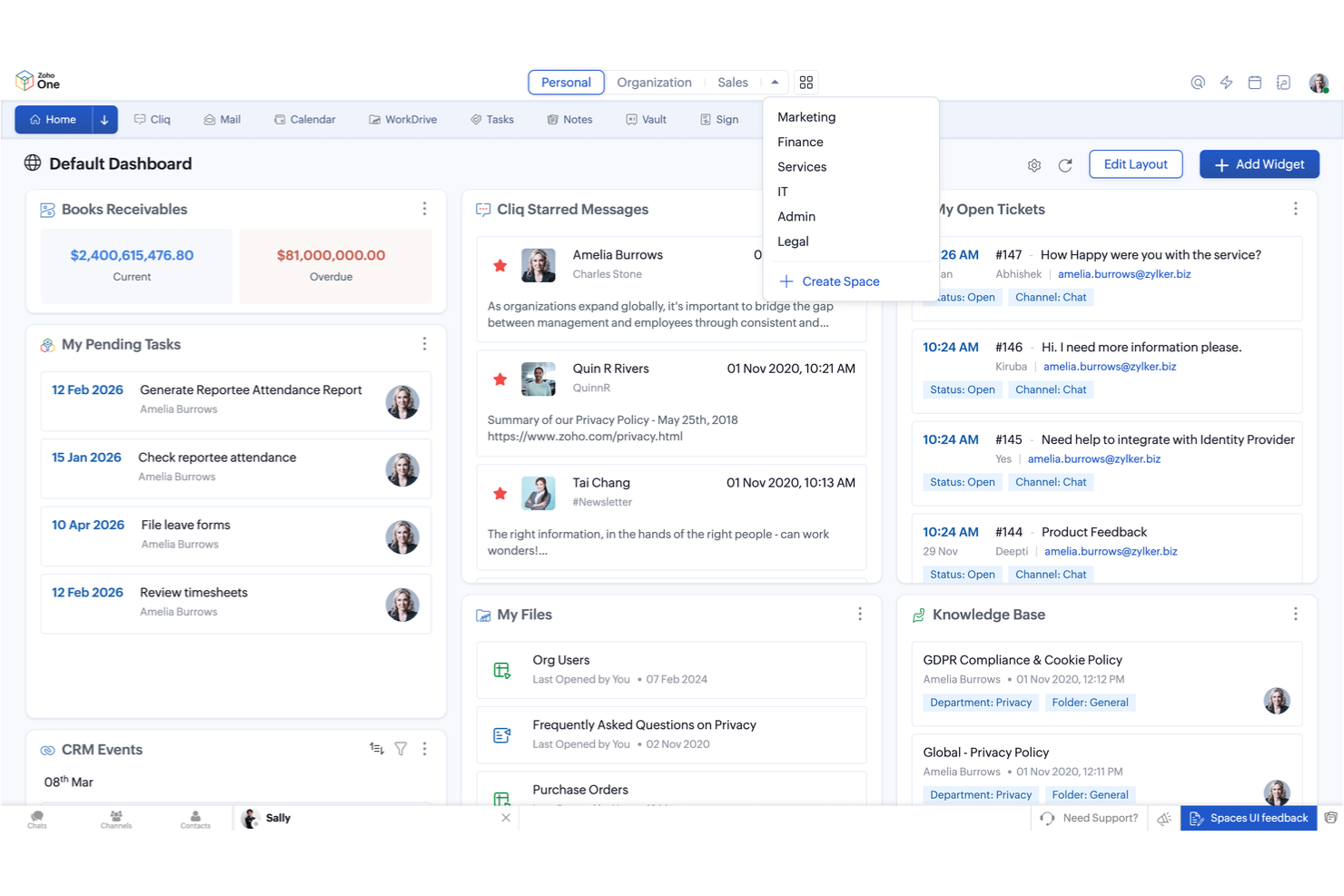Select IT from the spaces menu
Viewport: 1344px width, 896px height.
point(783,192)
